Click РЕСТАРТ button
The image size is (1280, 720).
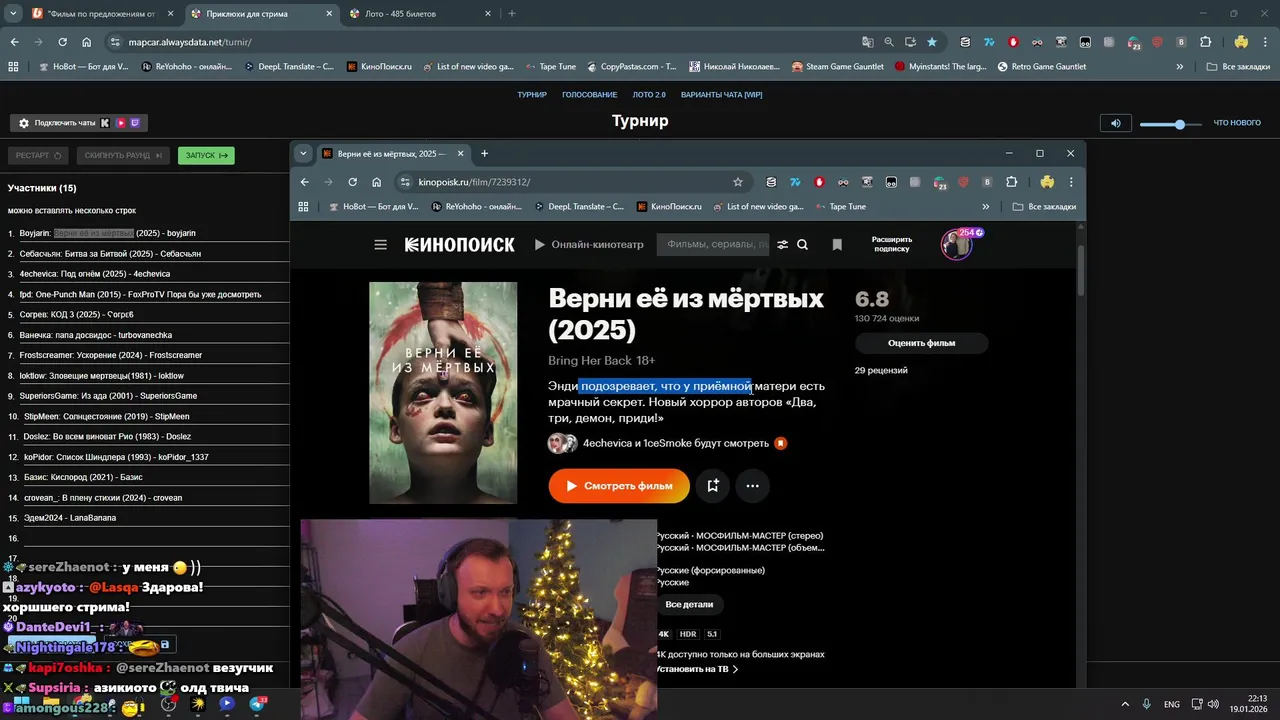tap(39, 155)
